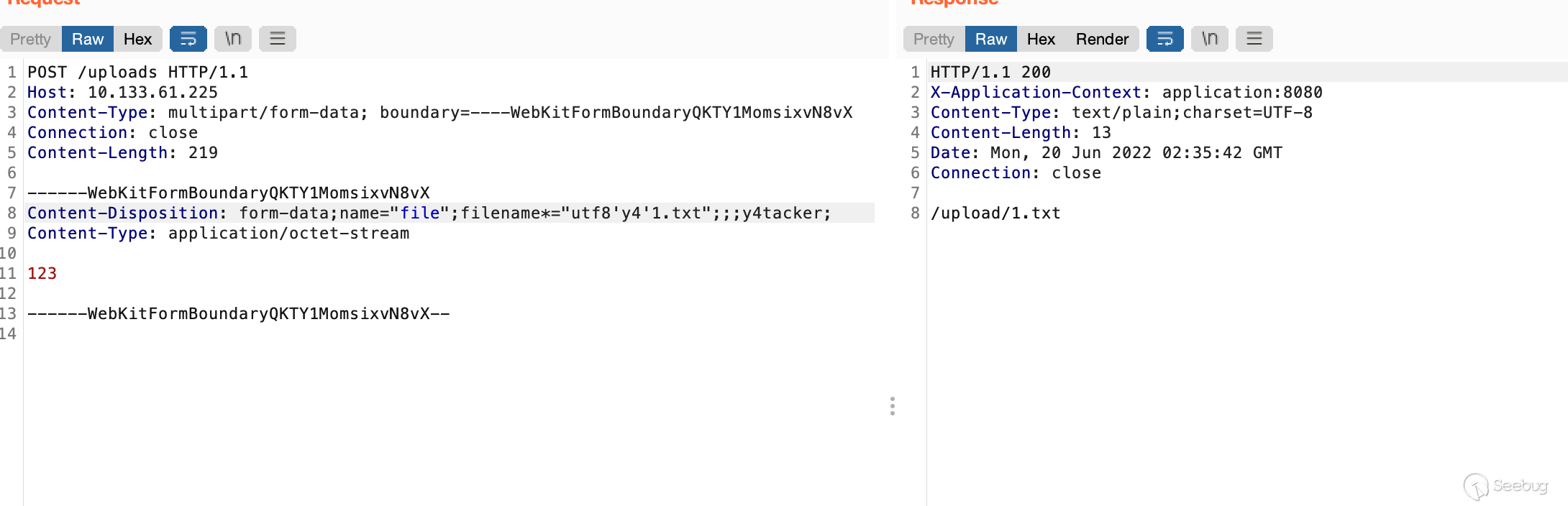The image size is (1568, 506).
Task: Click the POST /uploads request line
Action: [x=137, y=73]
